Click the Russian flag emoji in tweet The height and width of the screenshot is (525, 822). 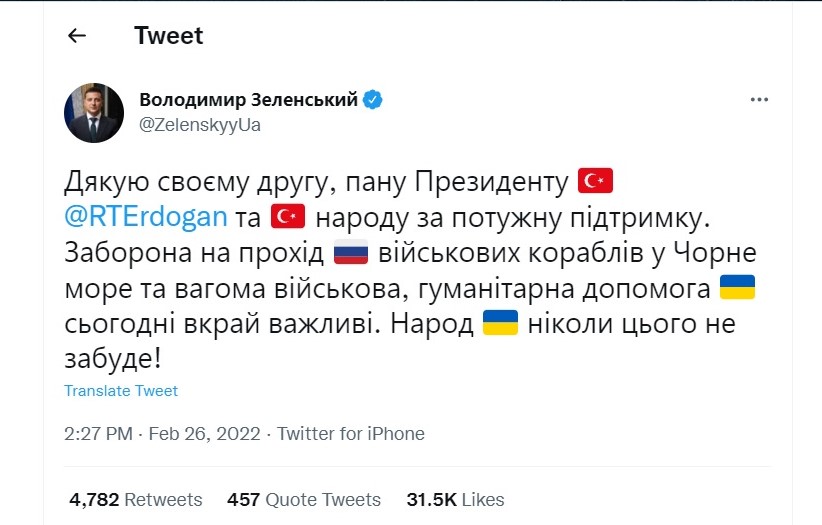(x=351, y=252)
